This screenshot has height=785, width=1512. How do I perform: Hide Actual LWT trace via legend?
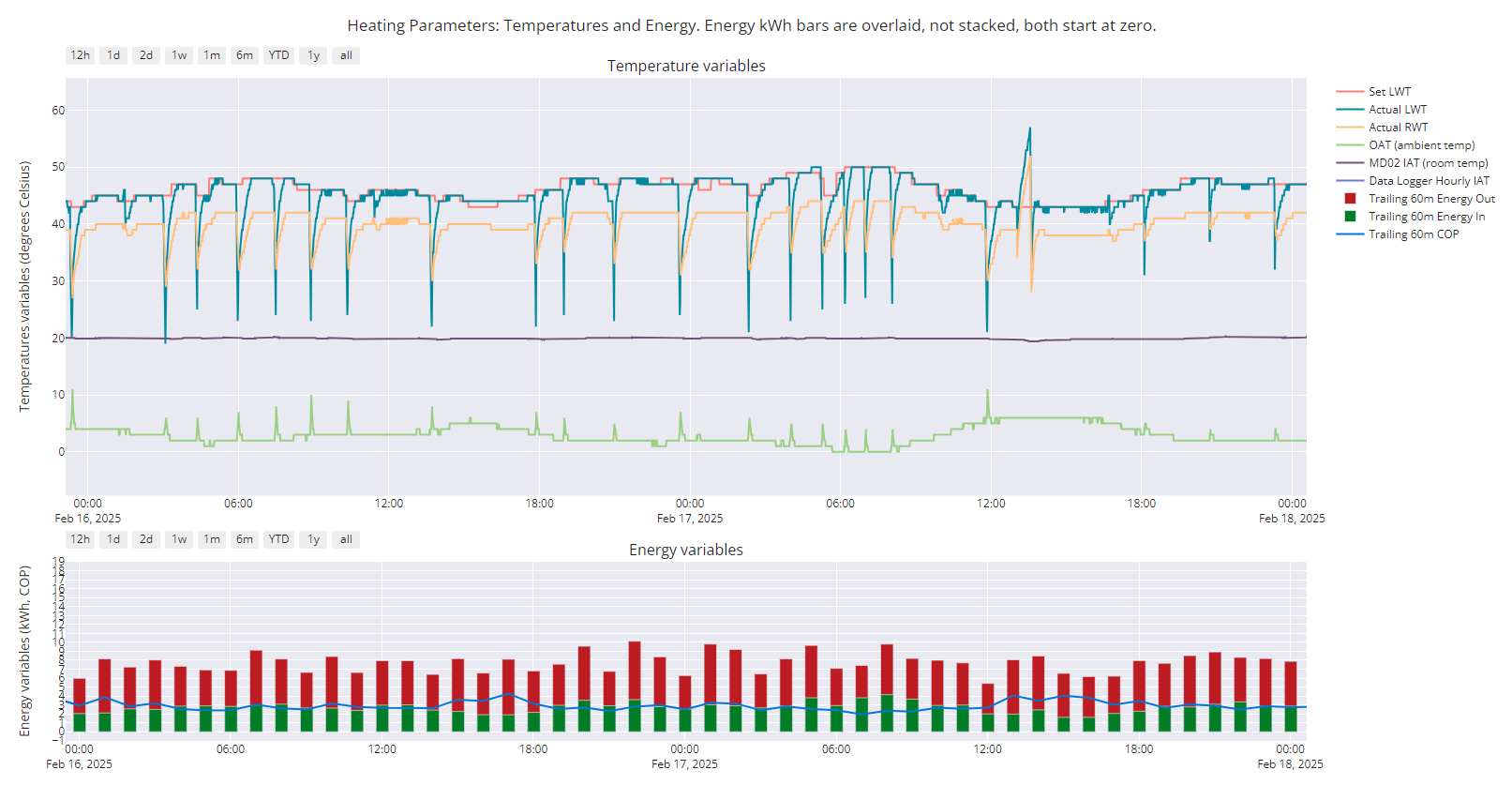tap(1397, 110)
